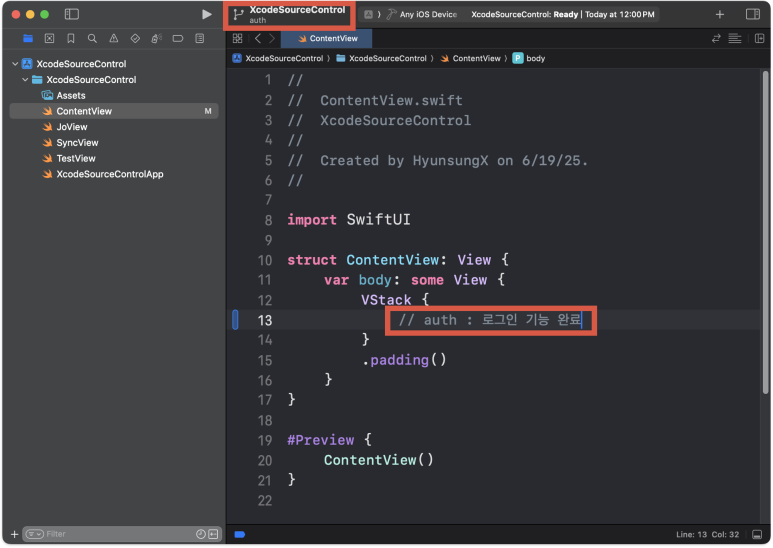Collapse the XcodeSourceControl folder group
773x548 pixels.
click(x=25, y=79)
